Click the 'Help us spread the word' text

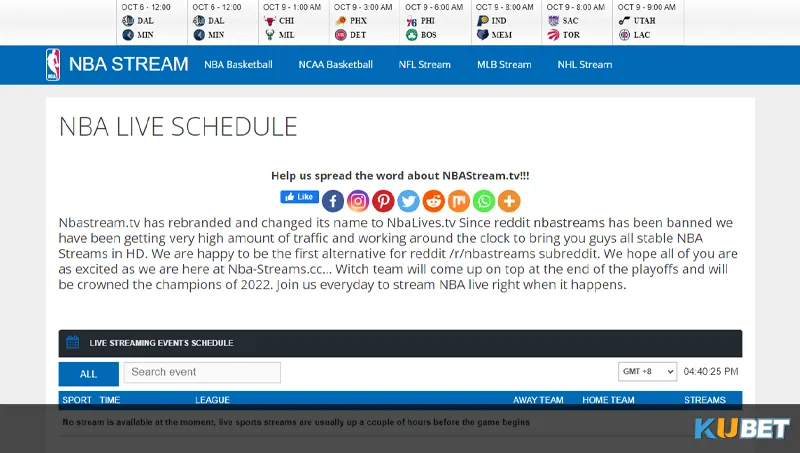pos(400,175)
